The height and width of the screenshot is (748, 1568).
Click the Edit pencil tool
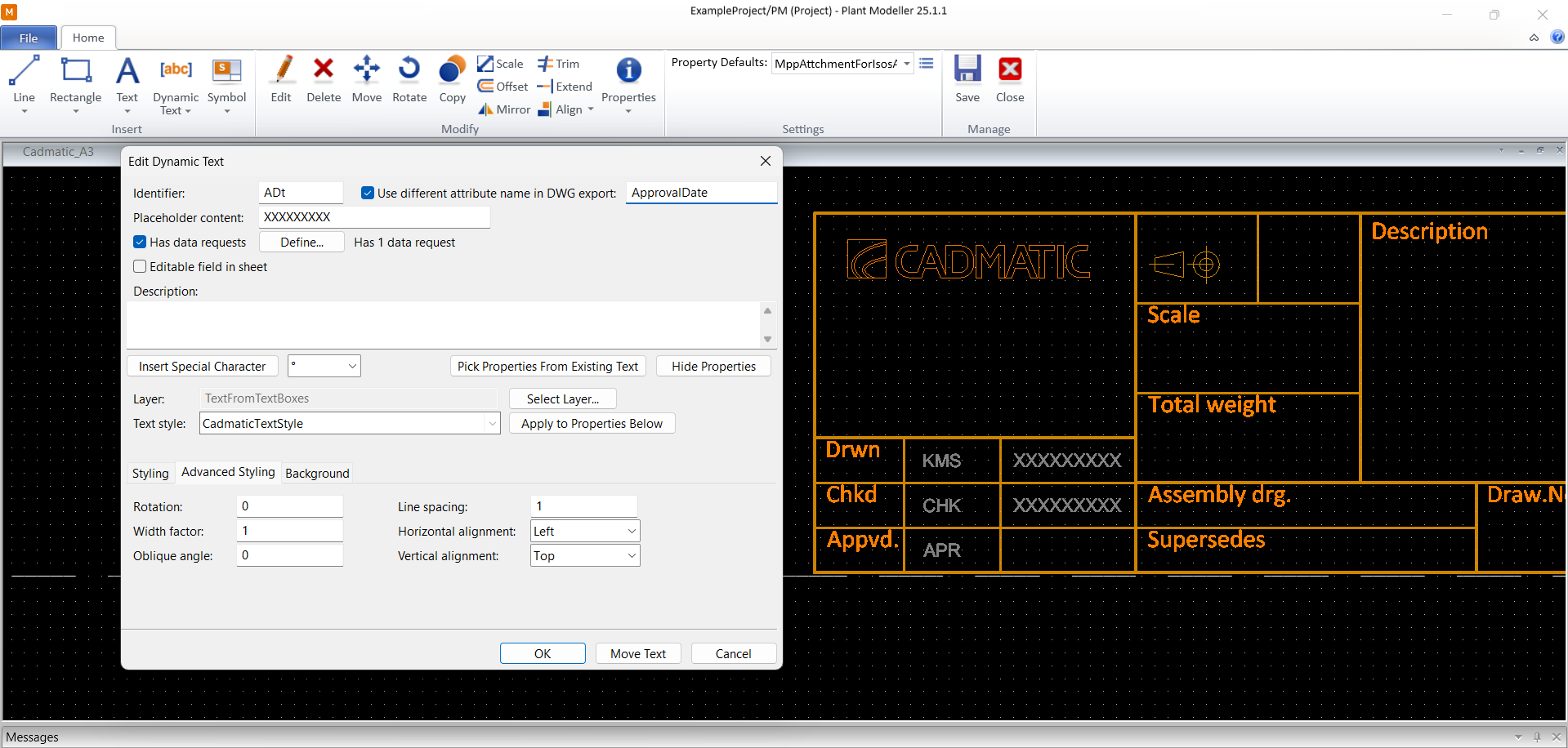(x=281, y=79)
